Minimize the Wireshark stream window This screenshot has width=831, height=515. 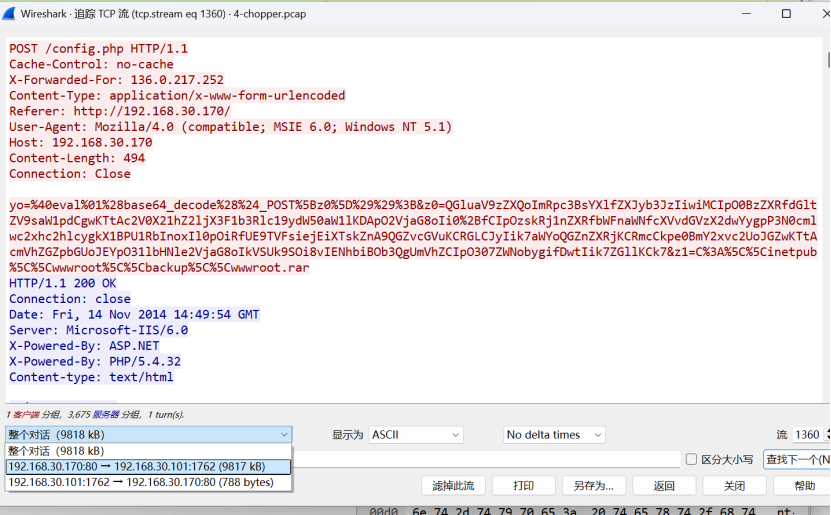746,14
